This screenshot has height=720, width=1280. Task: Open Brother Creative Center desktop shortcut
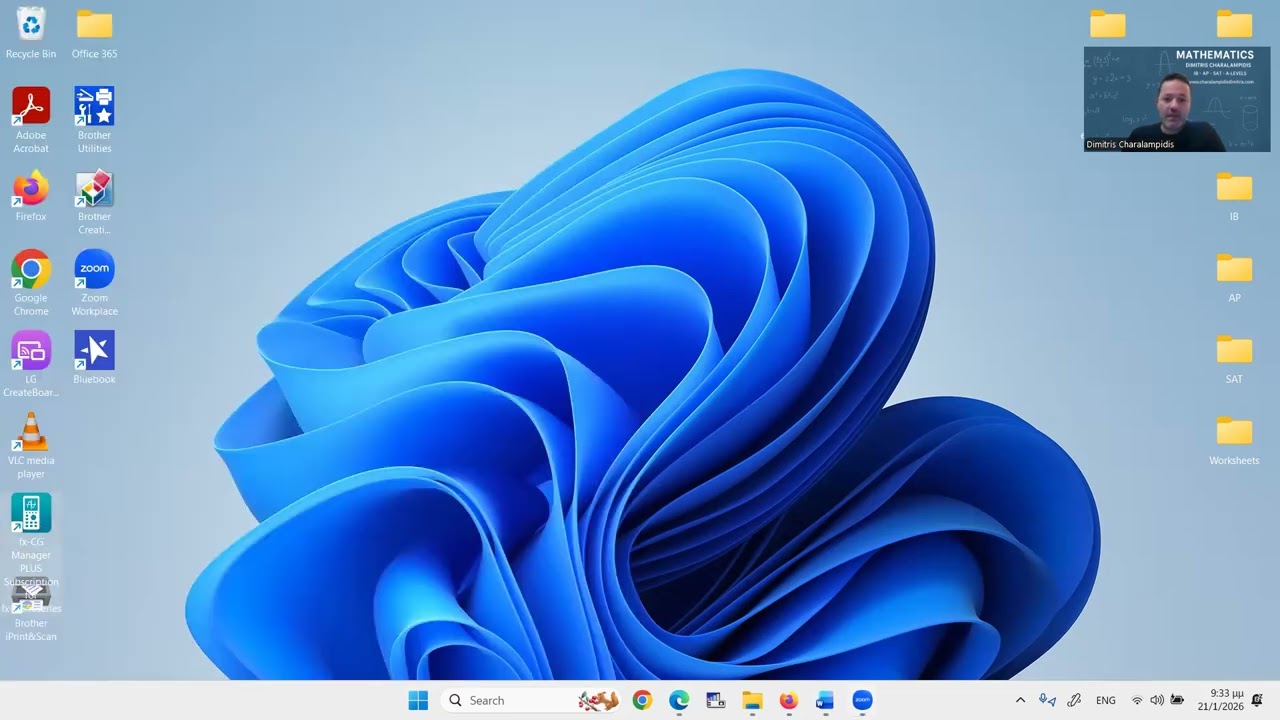(94, 203)
